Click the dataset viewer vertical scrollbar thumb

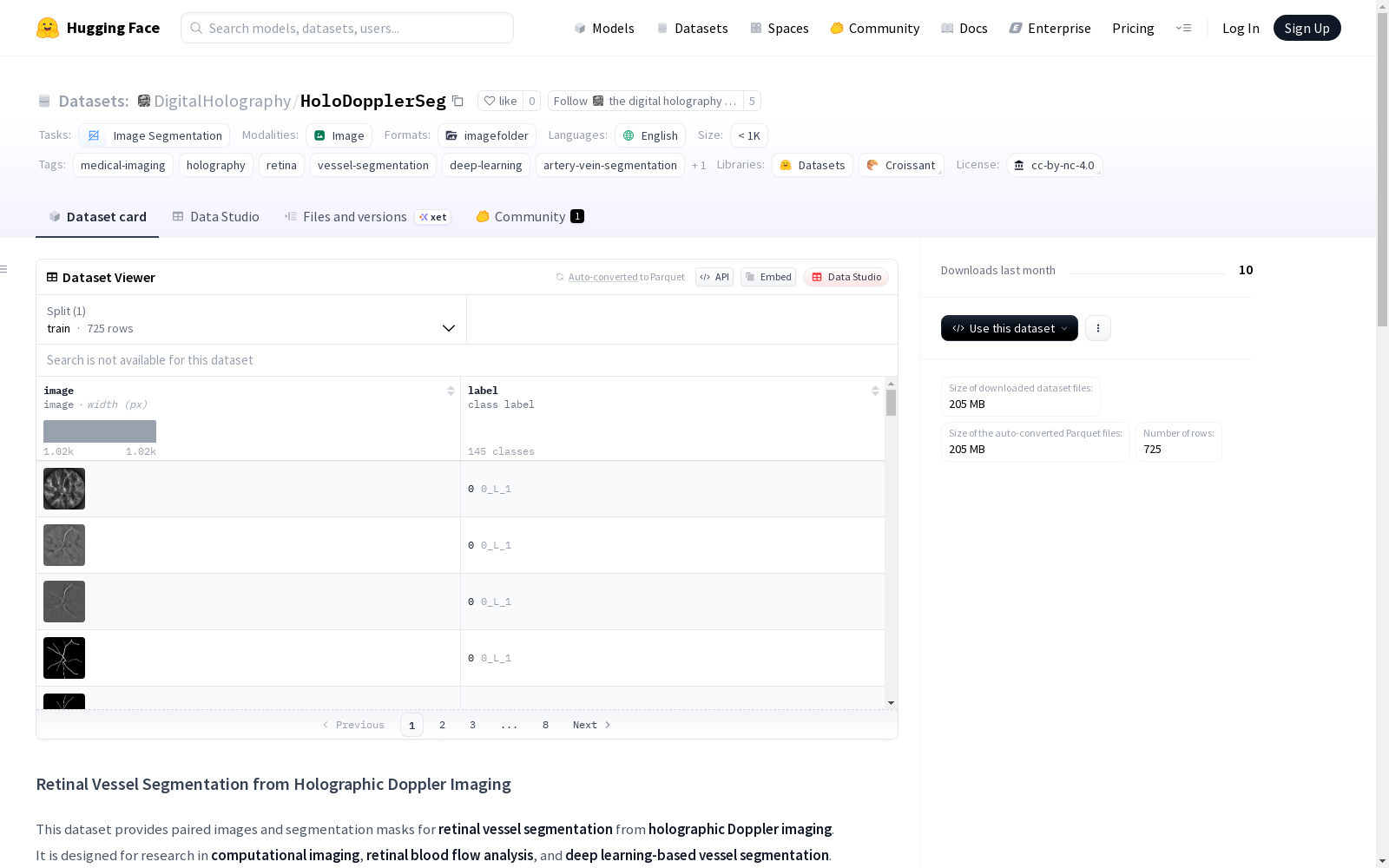pos(891,403)
